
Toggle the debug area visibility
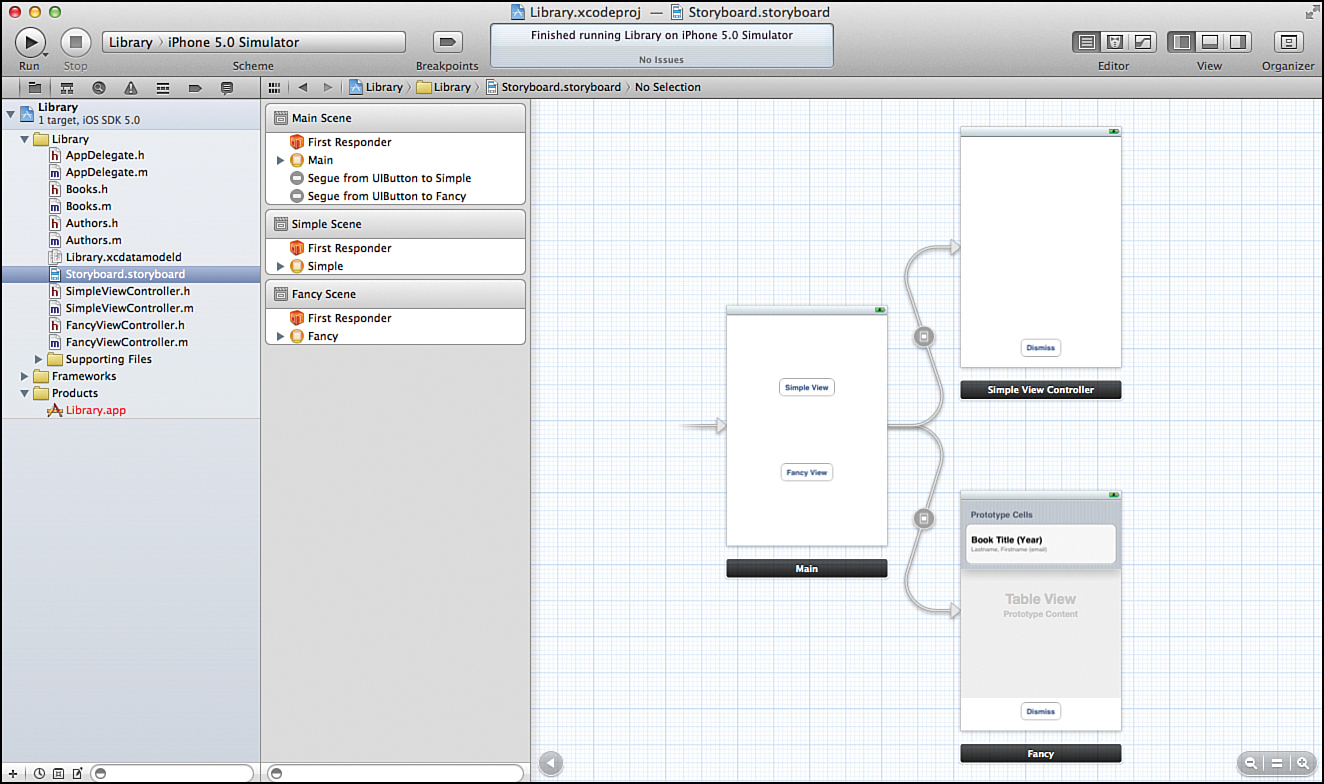pyautogui.click(x=1210, y=42)
